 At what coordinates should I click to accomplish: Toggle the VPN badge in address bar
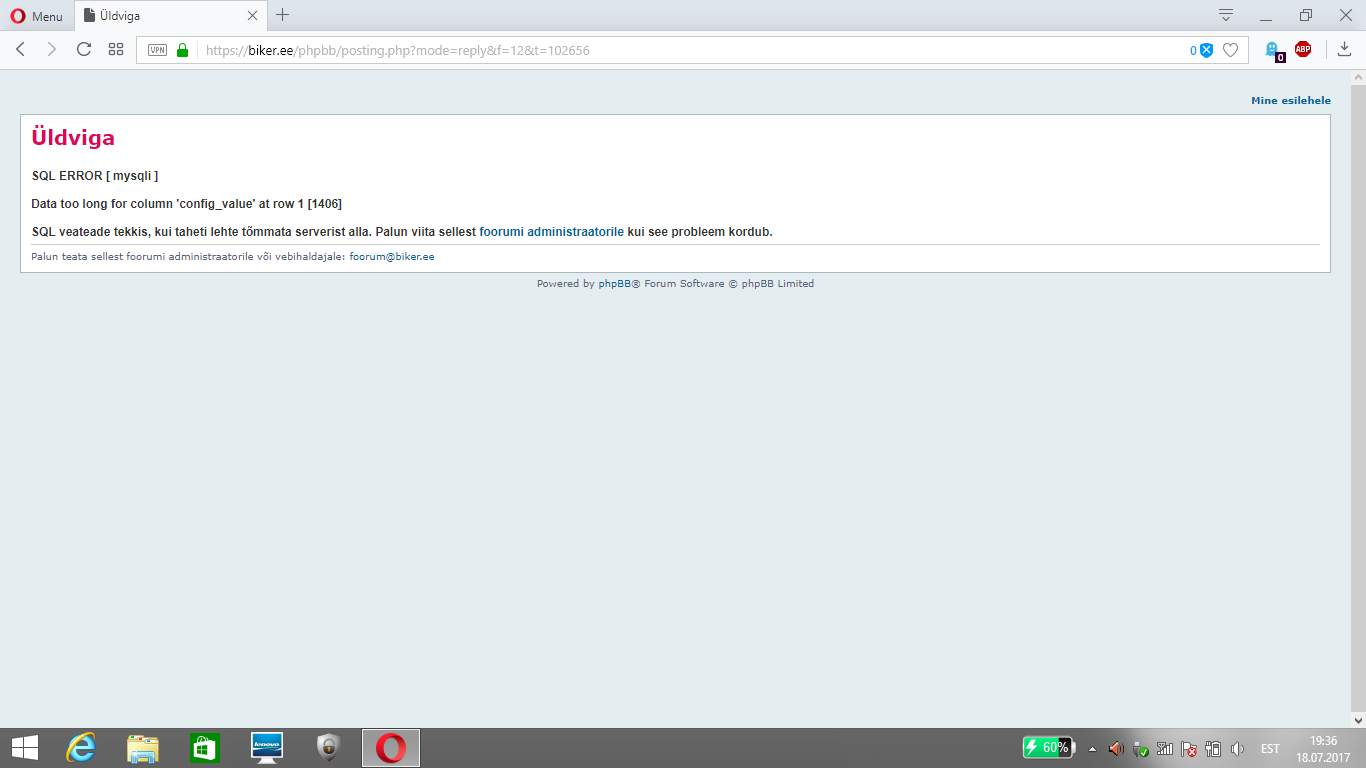(157, 50)
